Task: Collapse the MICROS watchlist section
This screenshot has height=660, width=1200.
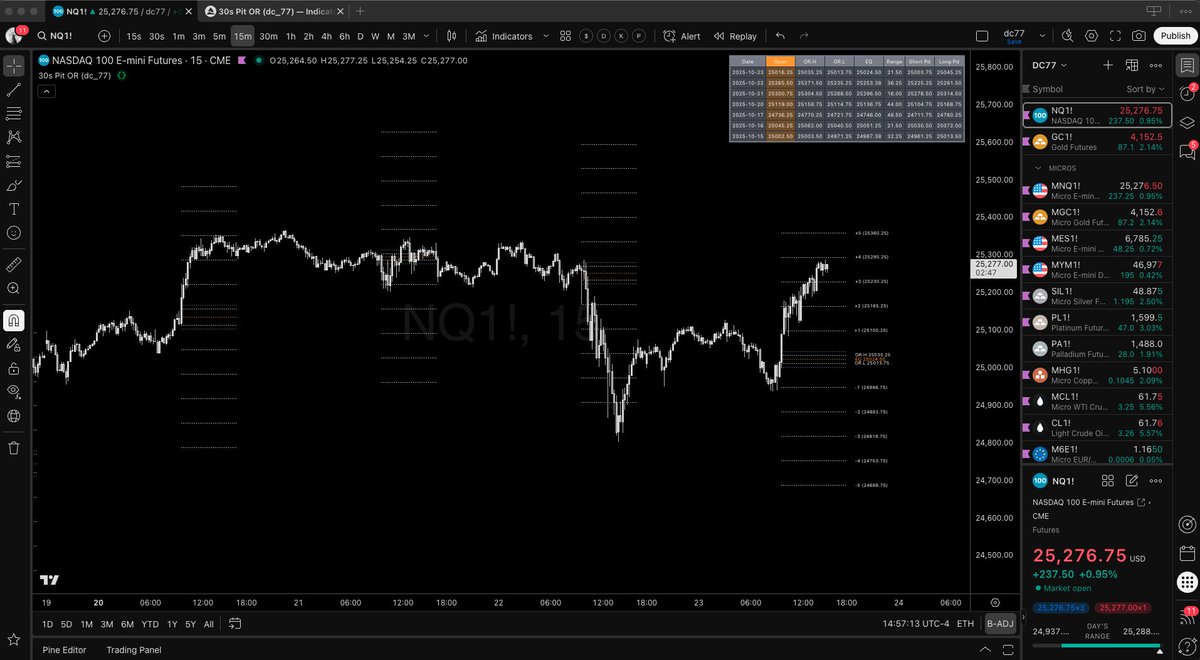Action: (1038, 168)
